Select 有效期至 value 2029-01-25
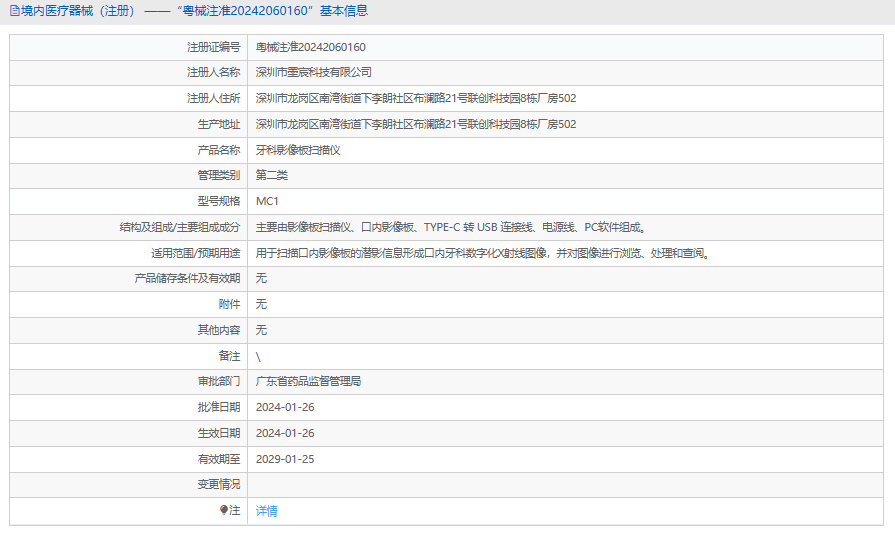Screen dimensions: 895x535 coord(285,459)
